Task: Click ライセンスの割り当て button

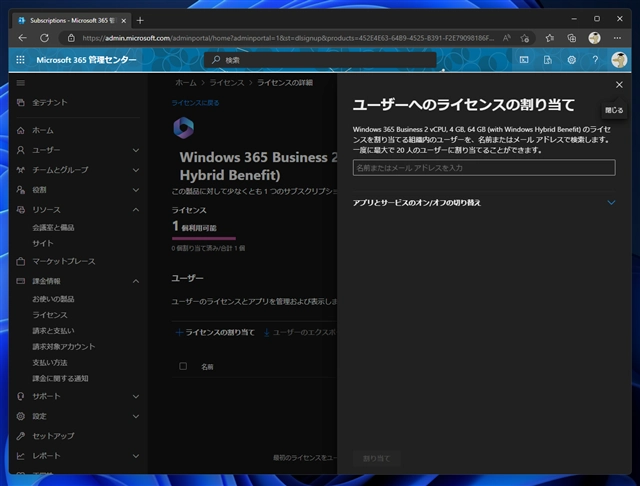Action: click(x=215, y=333)
